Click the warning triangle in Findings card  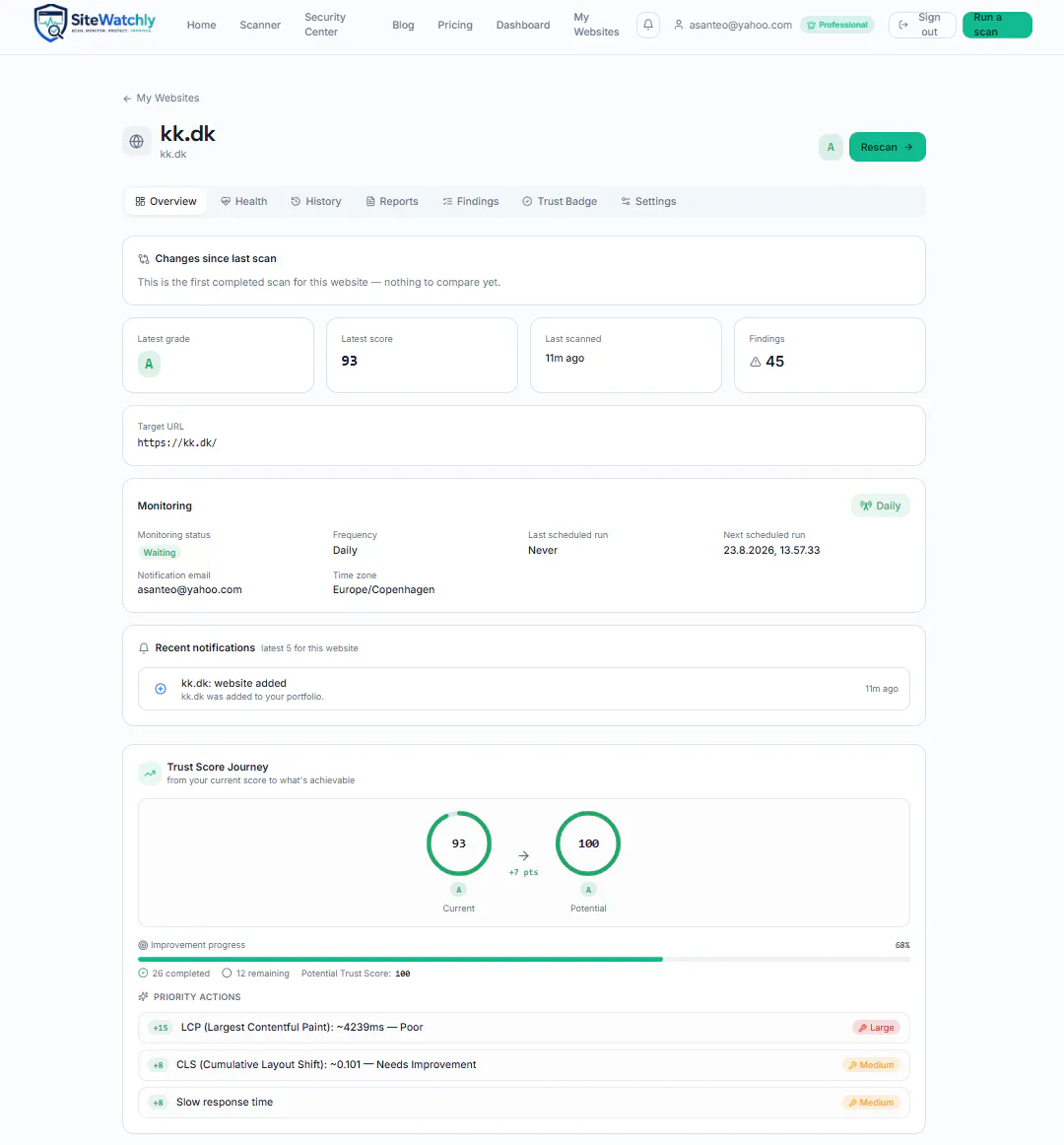coord(756,362)
